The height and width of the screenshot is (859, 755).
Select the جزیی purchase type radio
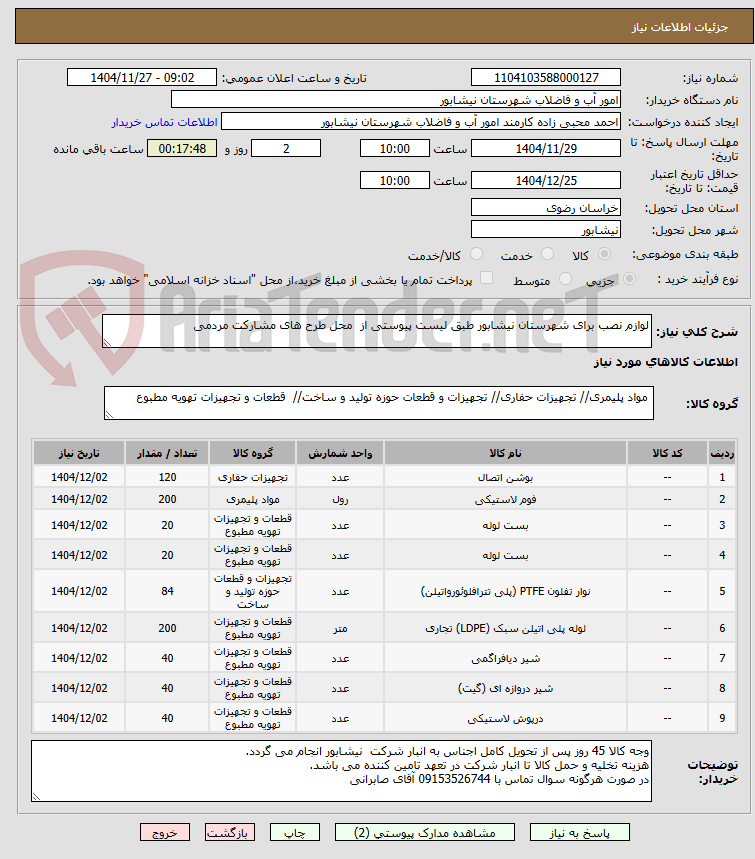629,279
